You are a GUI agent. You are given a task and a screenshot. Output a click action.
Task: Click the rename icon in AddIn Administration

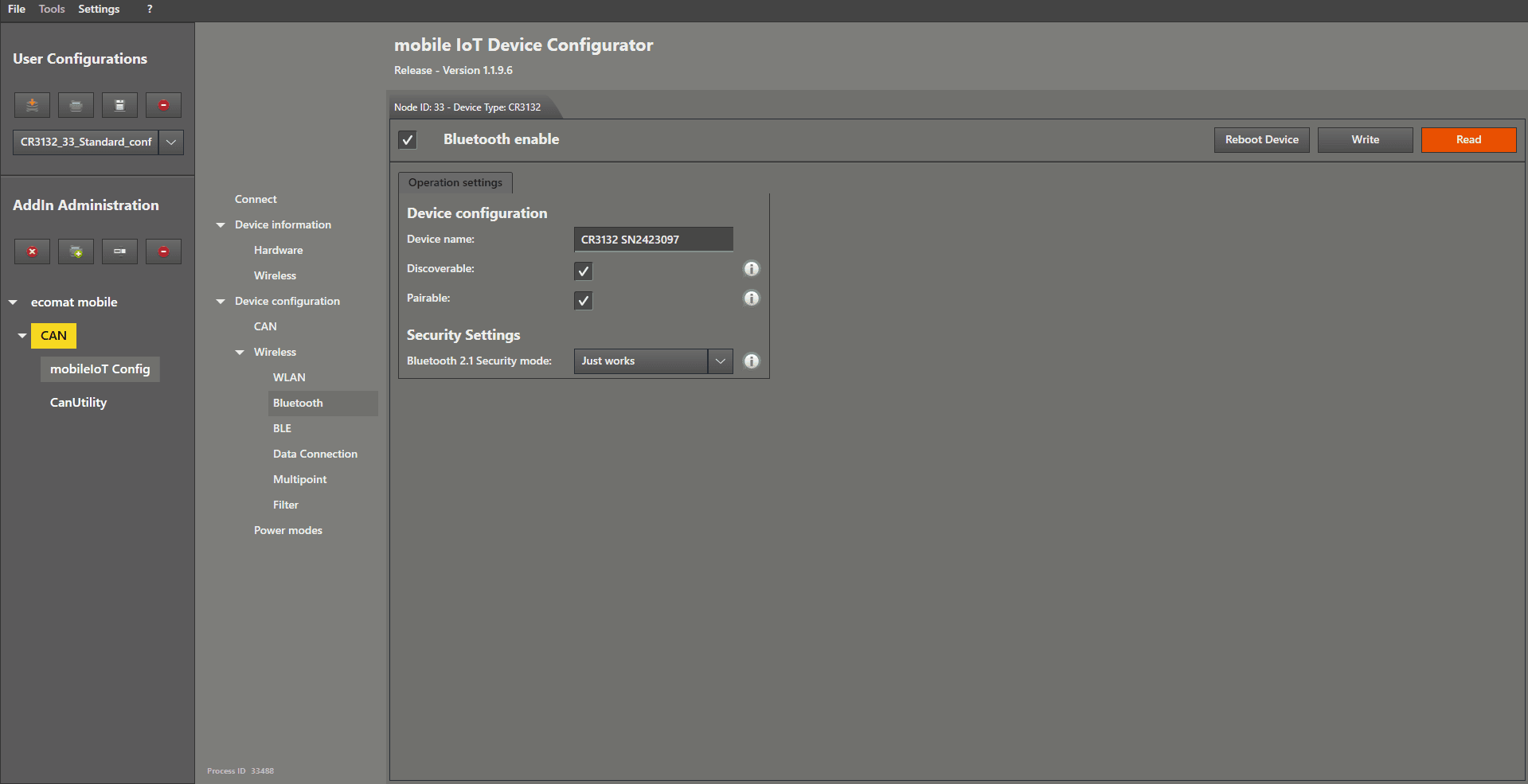point(119,252)
